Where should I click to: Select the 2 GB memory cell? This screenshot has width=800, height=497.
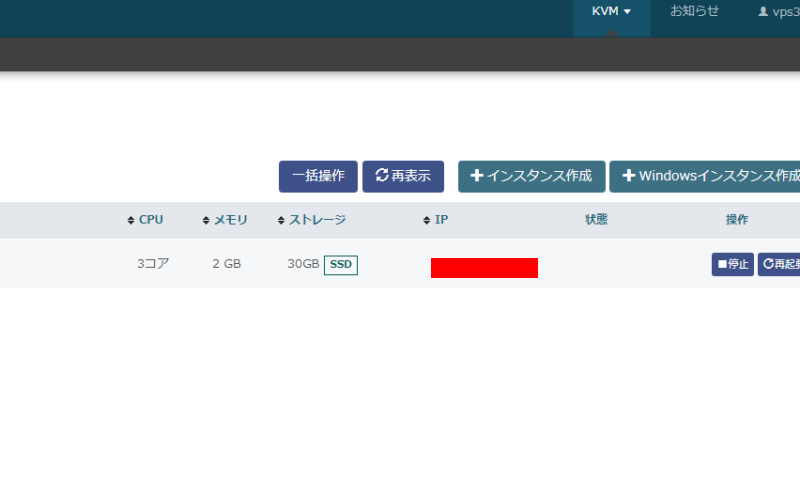coord(226,264)
